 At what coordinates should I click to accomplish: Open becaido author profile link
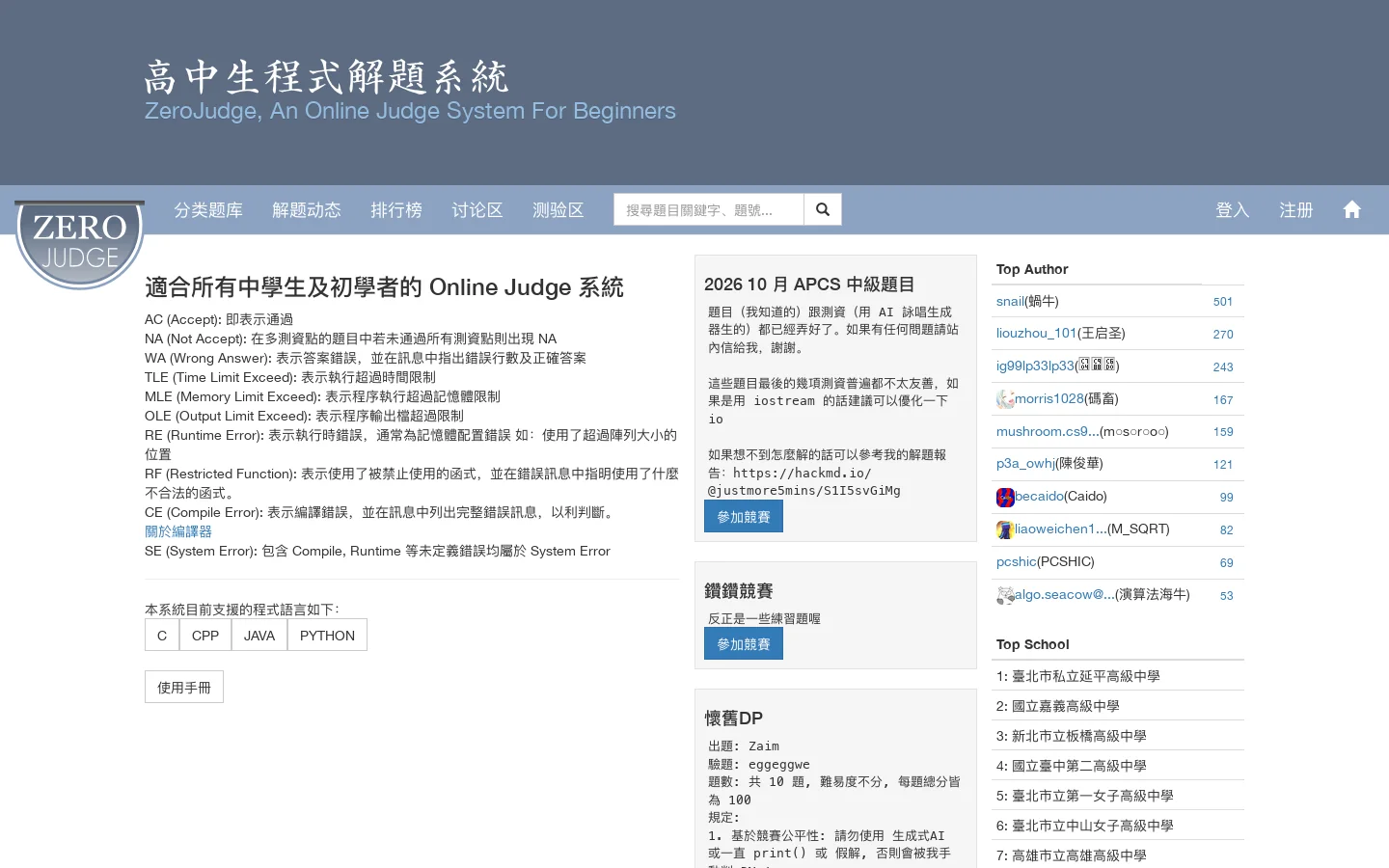point(1040,497)
